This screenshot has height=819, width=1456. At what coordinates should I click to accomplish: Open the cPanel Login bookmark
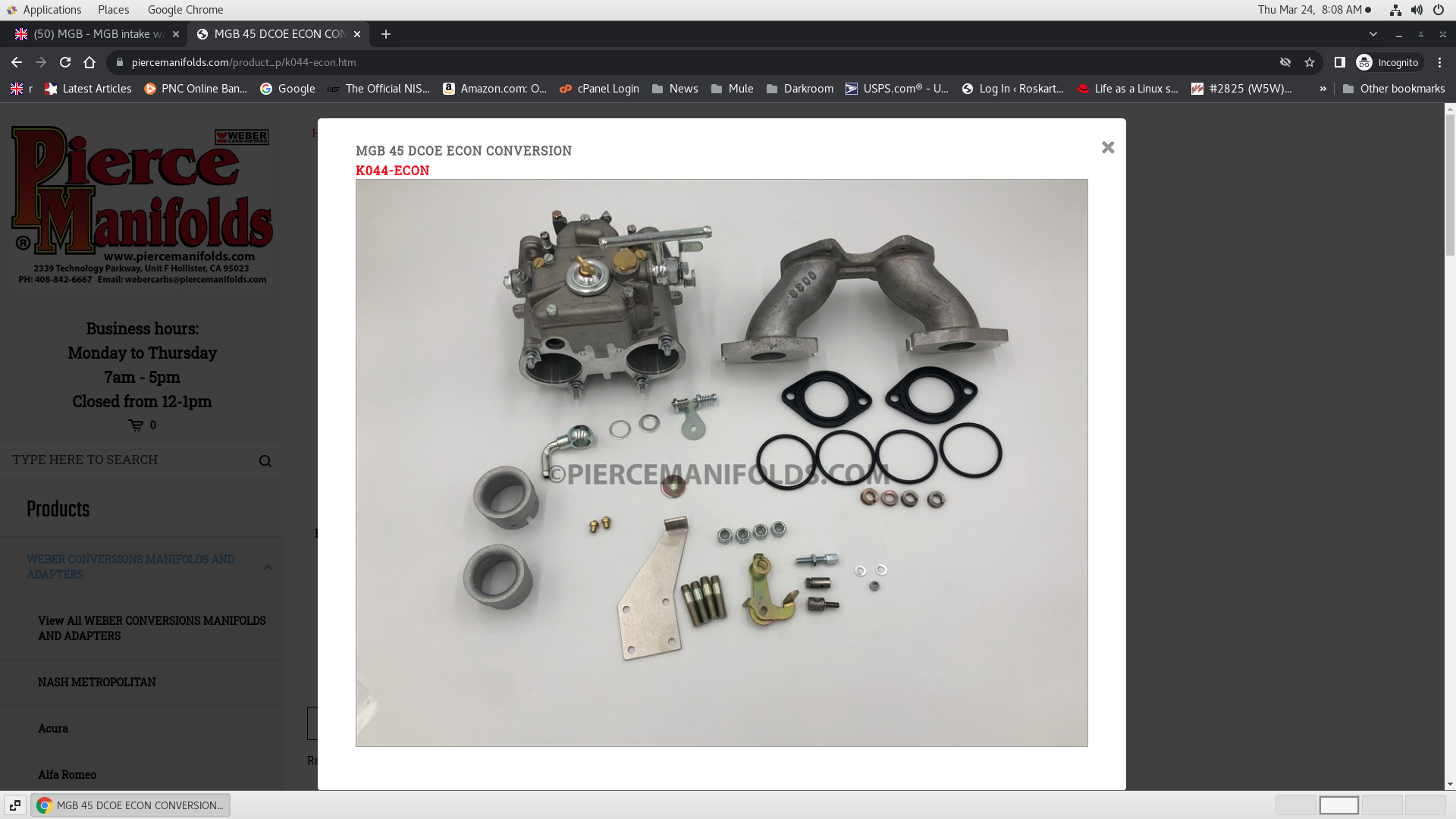tap(599, 89)
